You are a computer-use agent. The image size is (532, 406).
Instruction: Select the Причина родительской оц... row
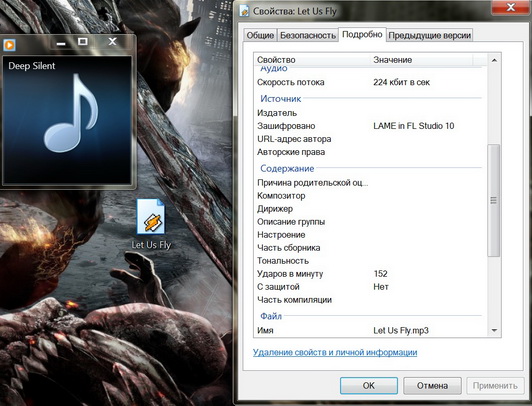[370, 183]
